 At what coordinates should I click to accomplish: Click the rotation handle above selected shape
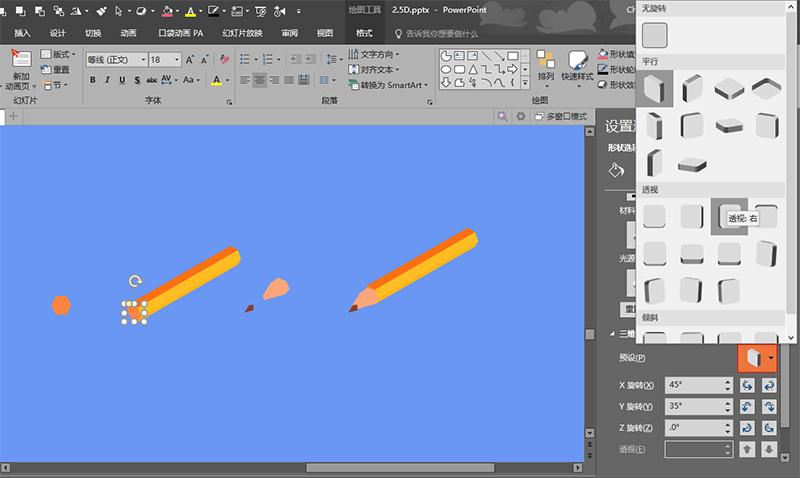pos(135,283)
